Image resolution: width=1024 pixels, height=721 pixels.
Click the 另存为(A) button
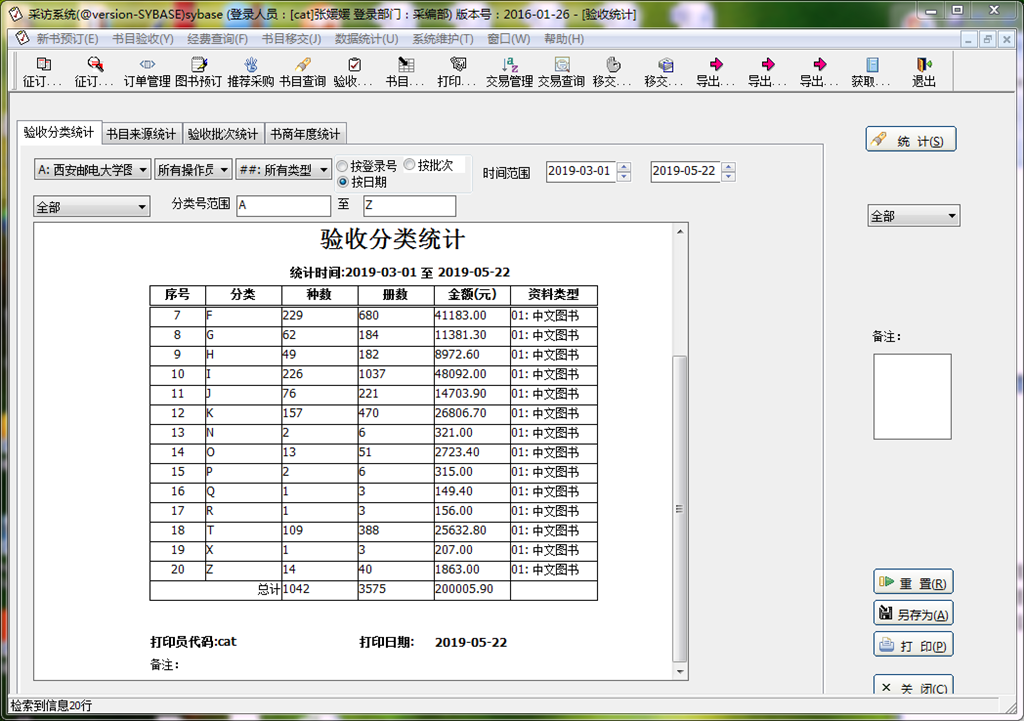pyautogui.click(x=912, y=614)
